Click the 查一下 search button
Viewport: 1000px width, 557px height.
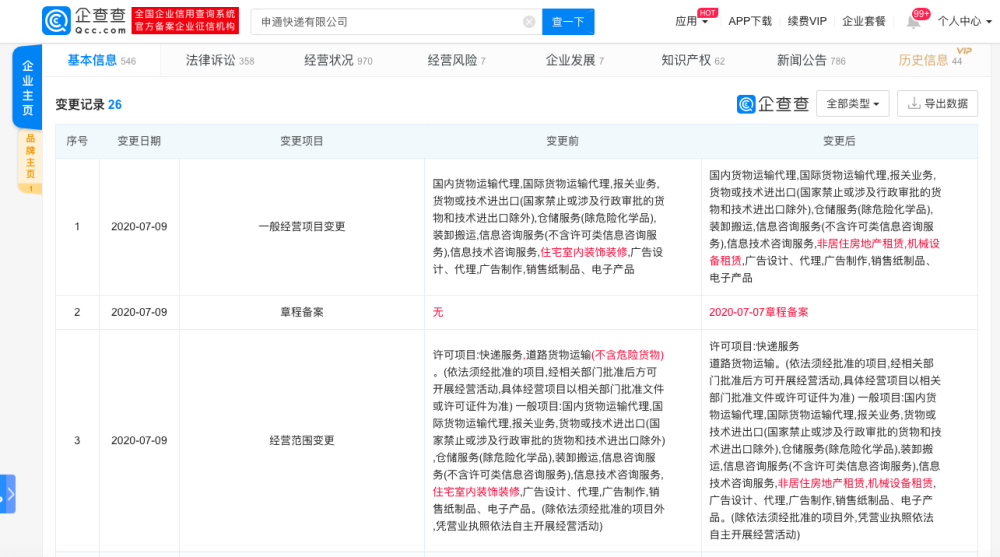[x=568, y=22]
